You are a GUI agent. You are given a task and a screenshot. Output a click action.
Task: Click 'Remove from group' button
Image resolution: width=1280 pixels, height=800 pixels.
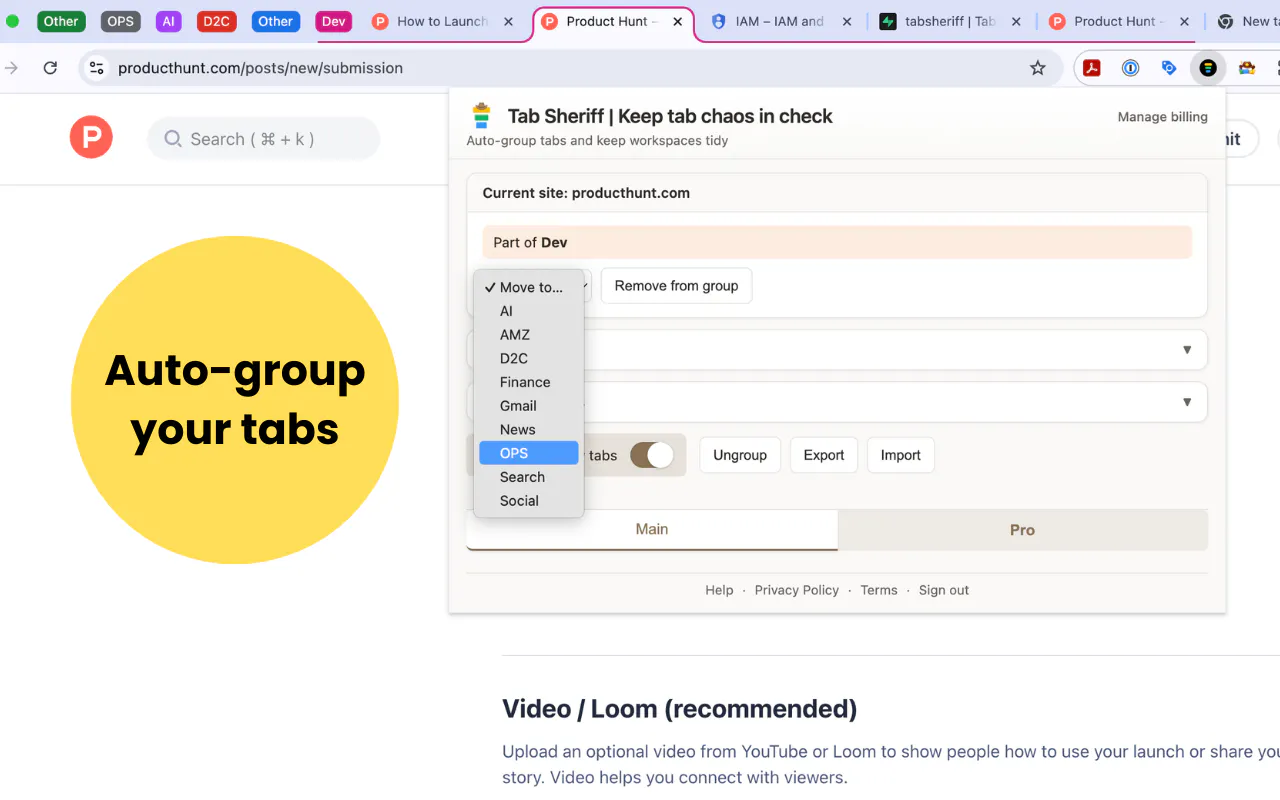[x=676, y=286]
